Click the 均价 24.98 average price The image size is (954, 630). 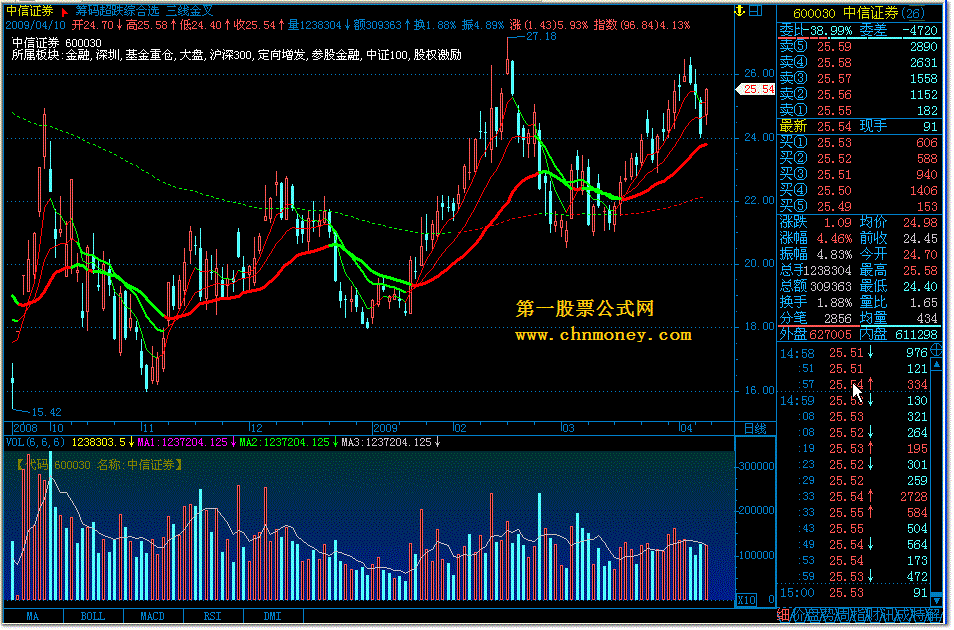pyautogui.click(x=899, y=222)
